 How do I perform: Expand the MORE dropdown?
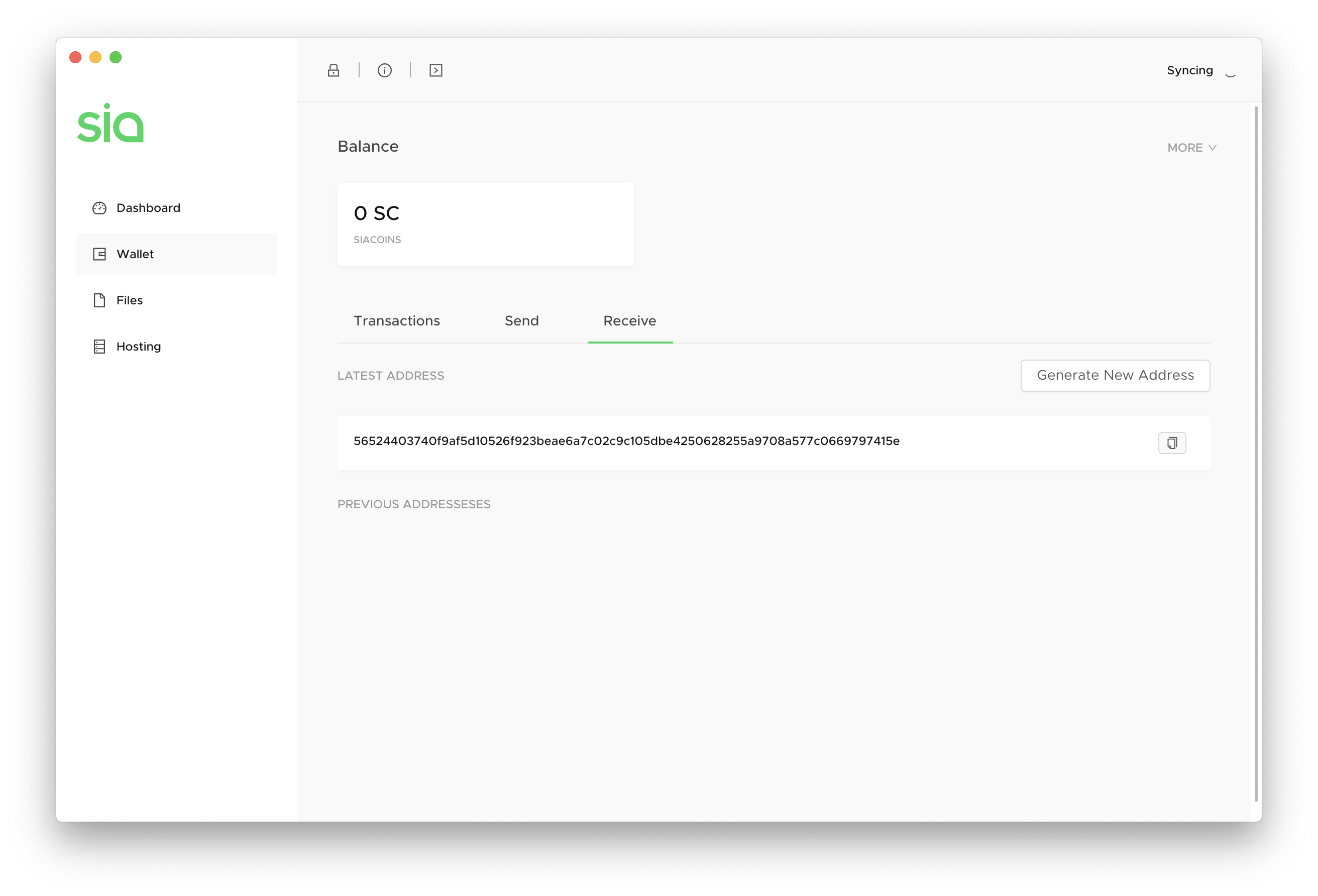click(x=1191, y=148)
